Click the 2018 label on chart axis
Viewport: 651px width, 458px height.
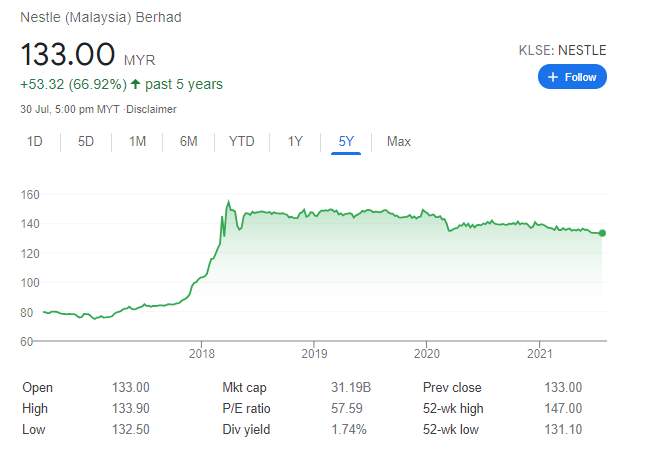coord(202,354)
